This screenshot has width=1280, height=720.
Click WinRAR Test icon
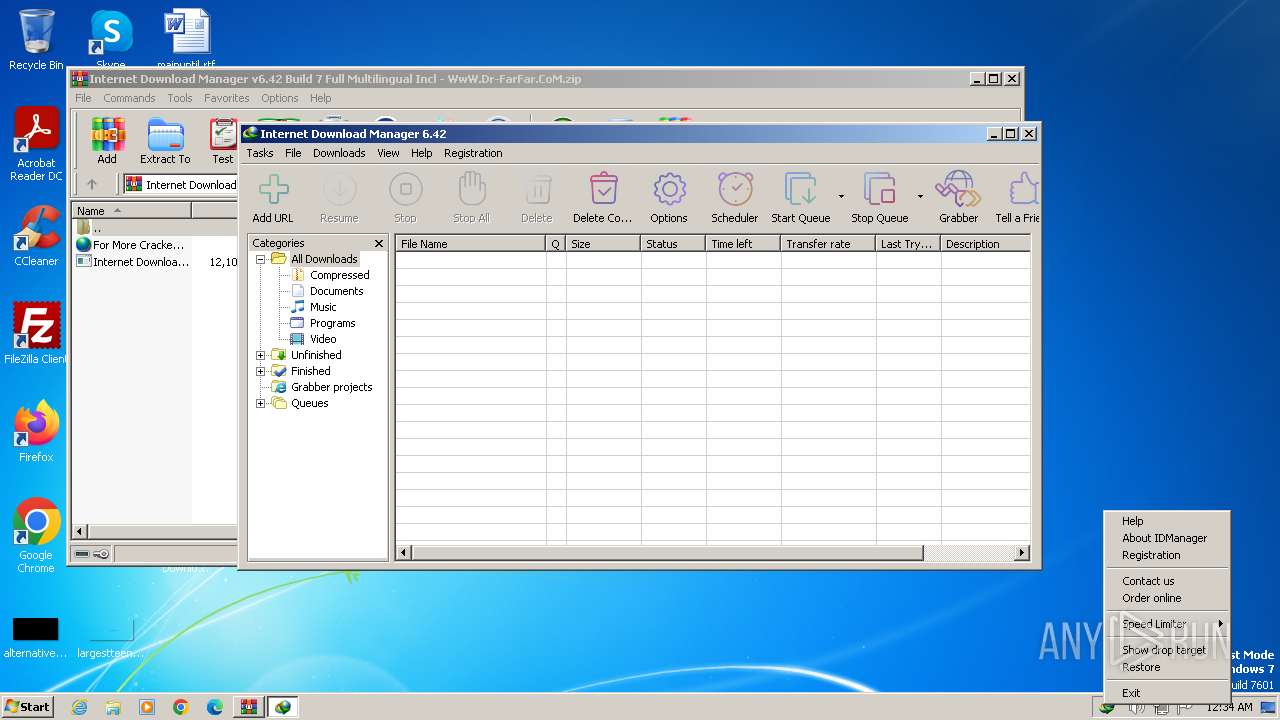click(223, 135)
